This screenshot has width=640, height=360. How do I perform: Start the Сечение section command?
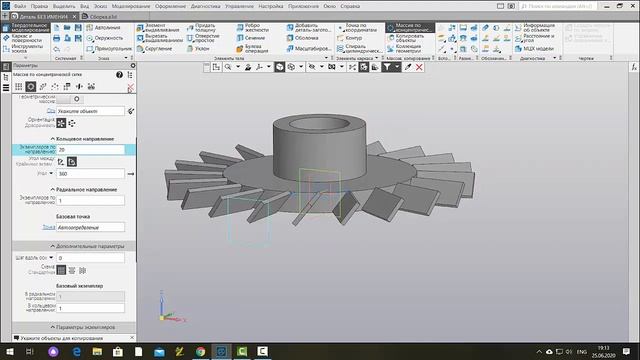coord(251,38)
